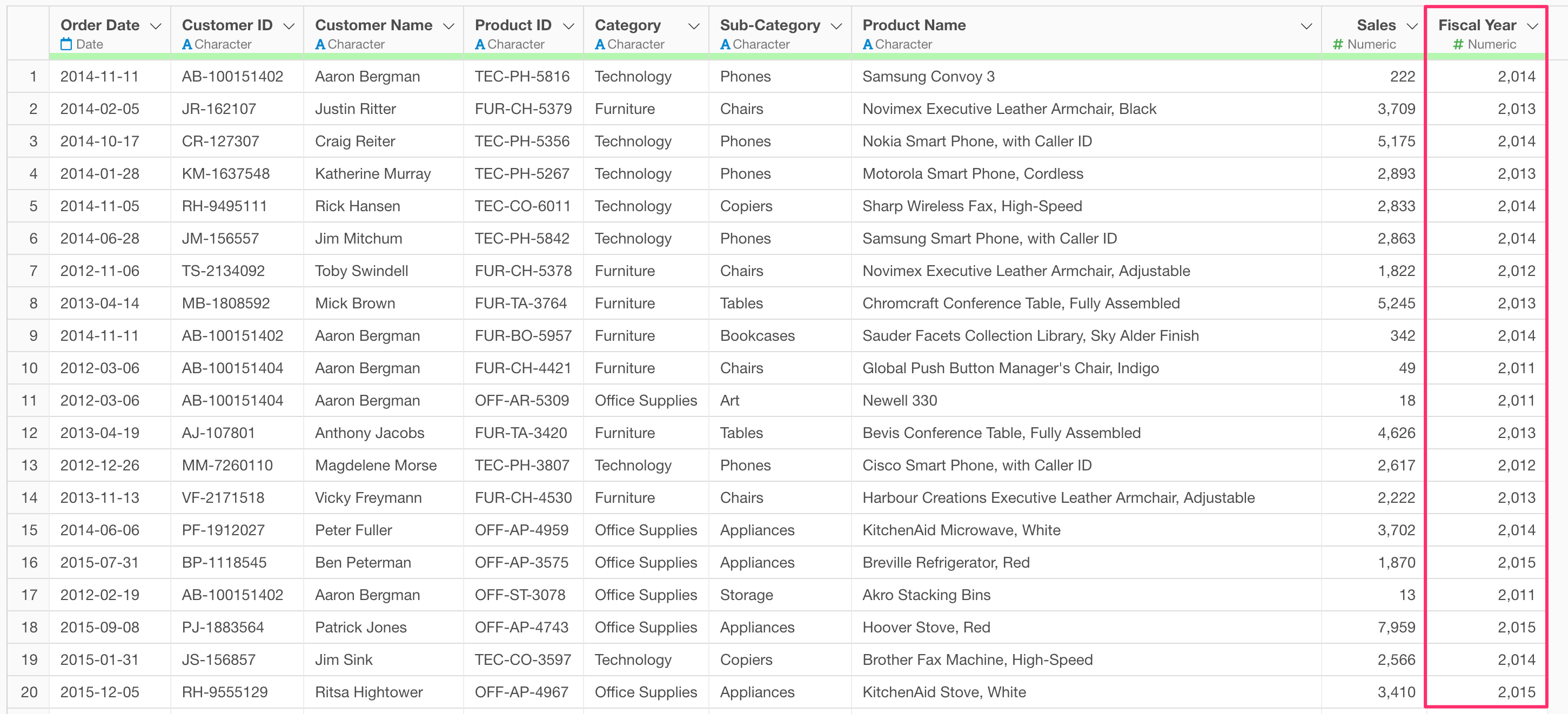Click the Character type icon under Sub-Category

(x=725, y=44)
